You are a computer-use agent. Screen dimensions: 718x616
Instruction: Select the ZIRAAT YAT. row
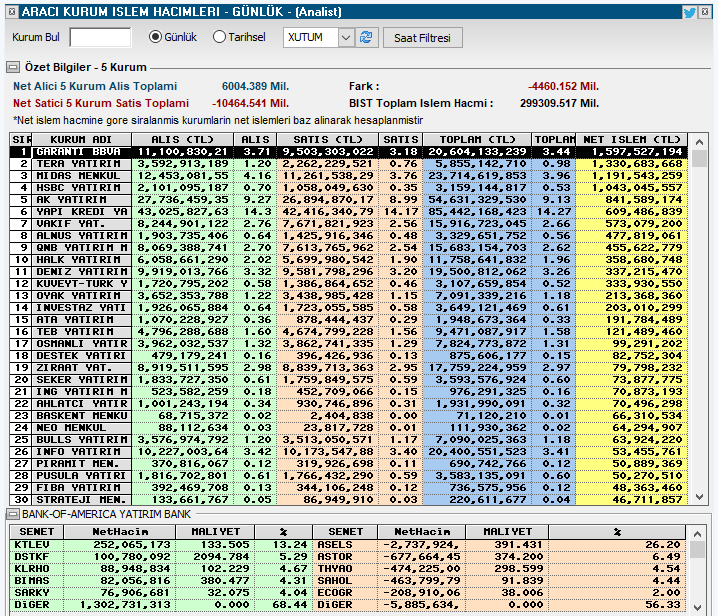348,368
